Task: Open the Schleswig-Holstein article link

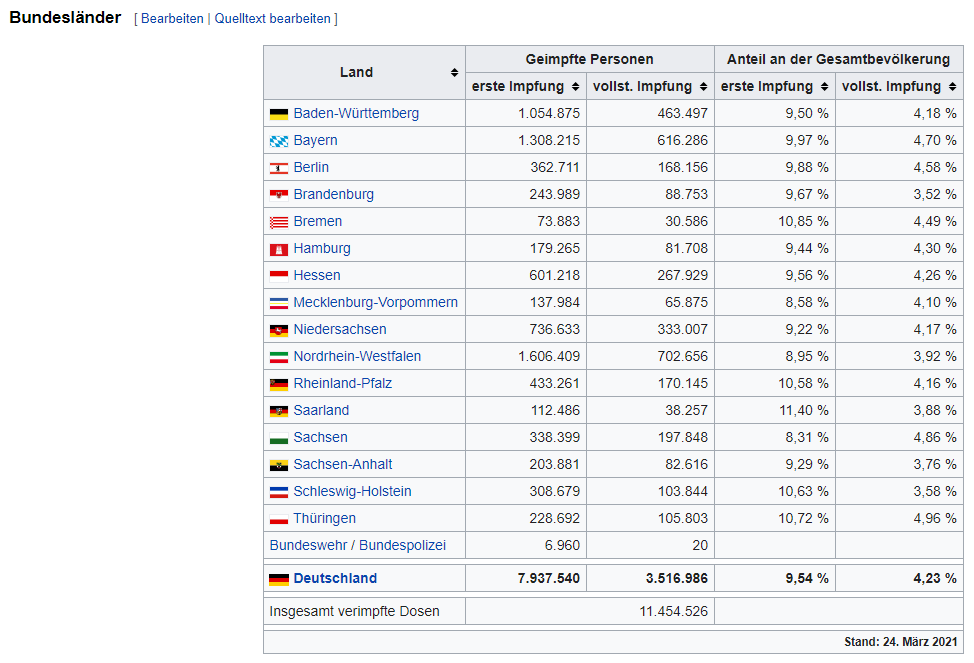Action: [352, 491]
